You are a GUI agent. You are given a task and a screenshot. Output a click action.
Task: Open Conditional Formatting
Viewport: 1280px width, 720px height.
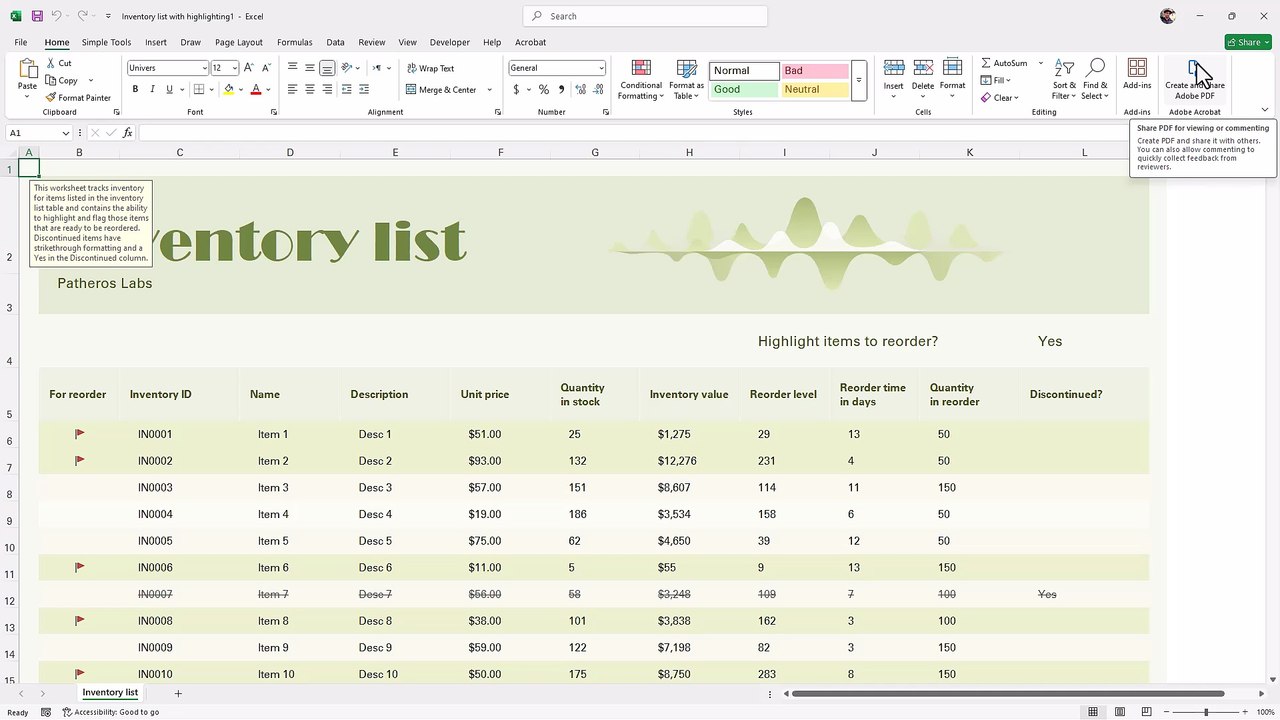(641, 79)
